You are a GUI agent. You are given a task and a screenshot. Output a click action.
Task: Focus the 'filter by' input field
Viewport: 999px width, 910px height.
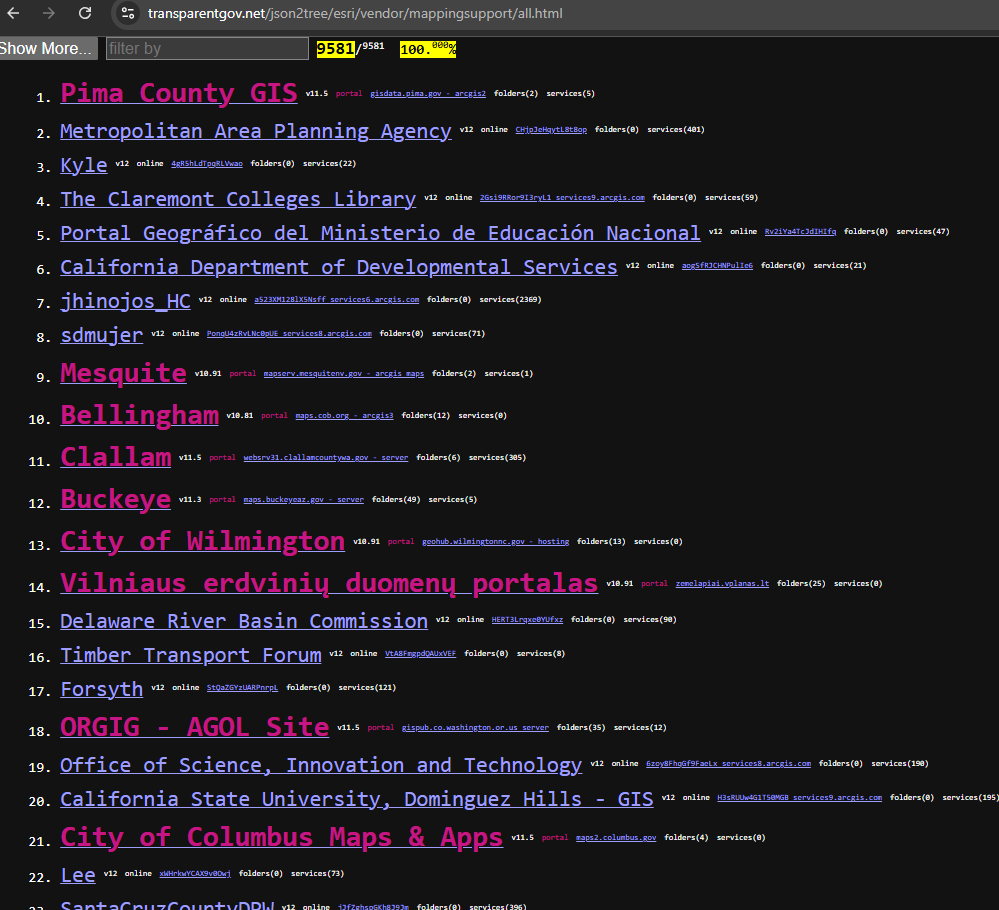point(207,48)
